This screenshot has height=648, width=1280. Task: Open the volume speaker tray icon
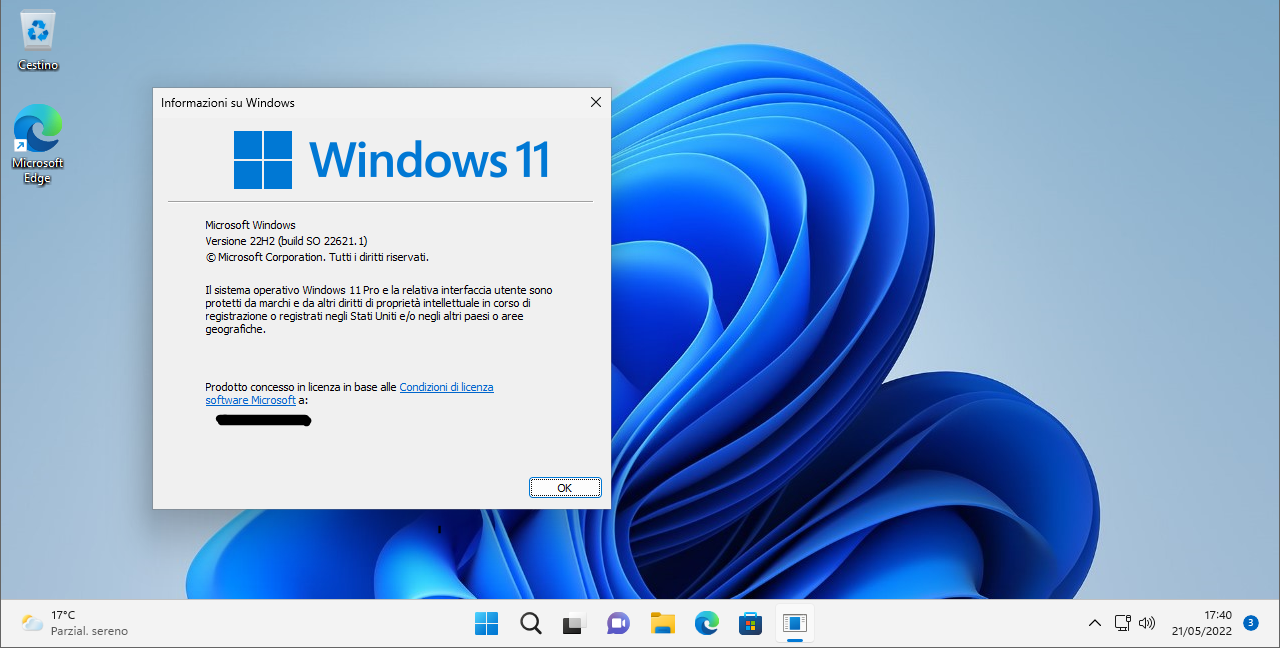(1147, 624)
